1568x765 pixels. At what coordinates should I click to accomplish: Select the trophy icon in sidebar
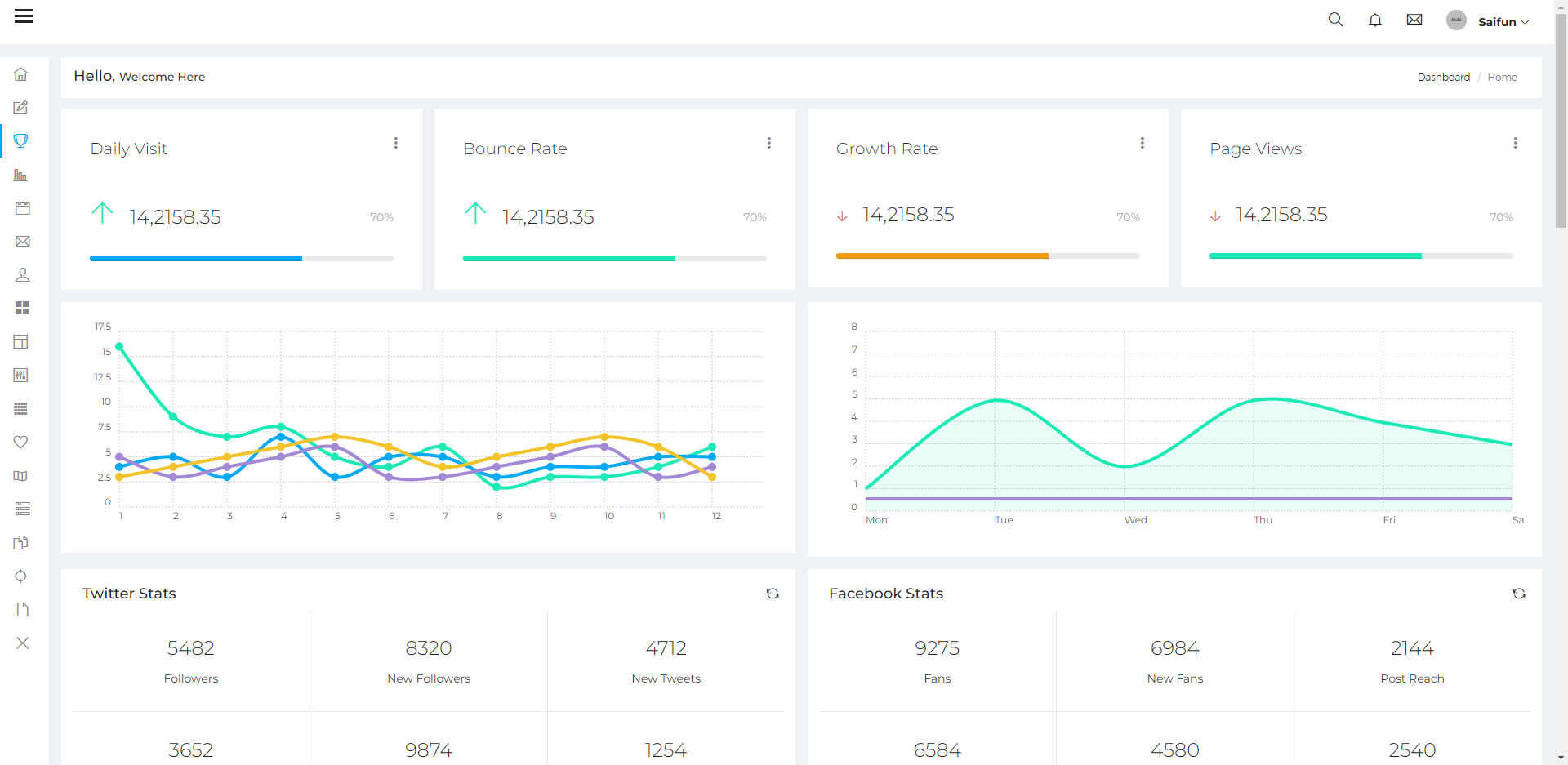(x=21, y=141)
